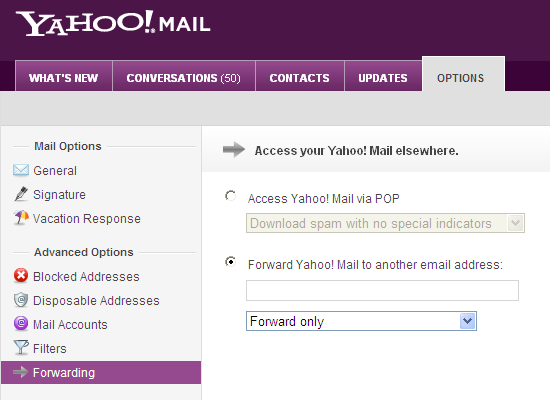This screenshot has height=400, width=550.
Task: Open the Contacts tab
Action: click(300, 76)
